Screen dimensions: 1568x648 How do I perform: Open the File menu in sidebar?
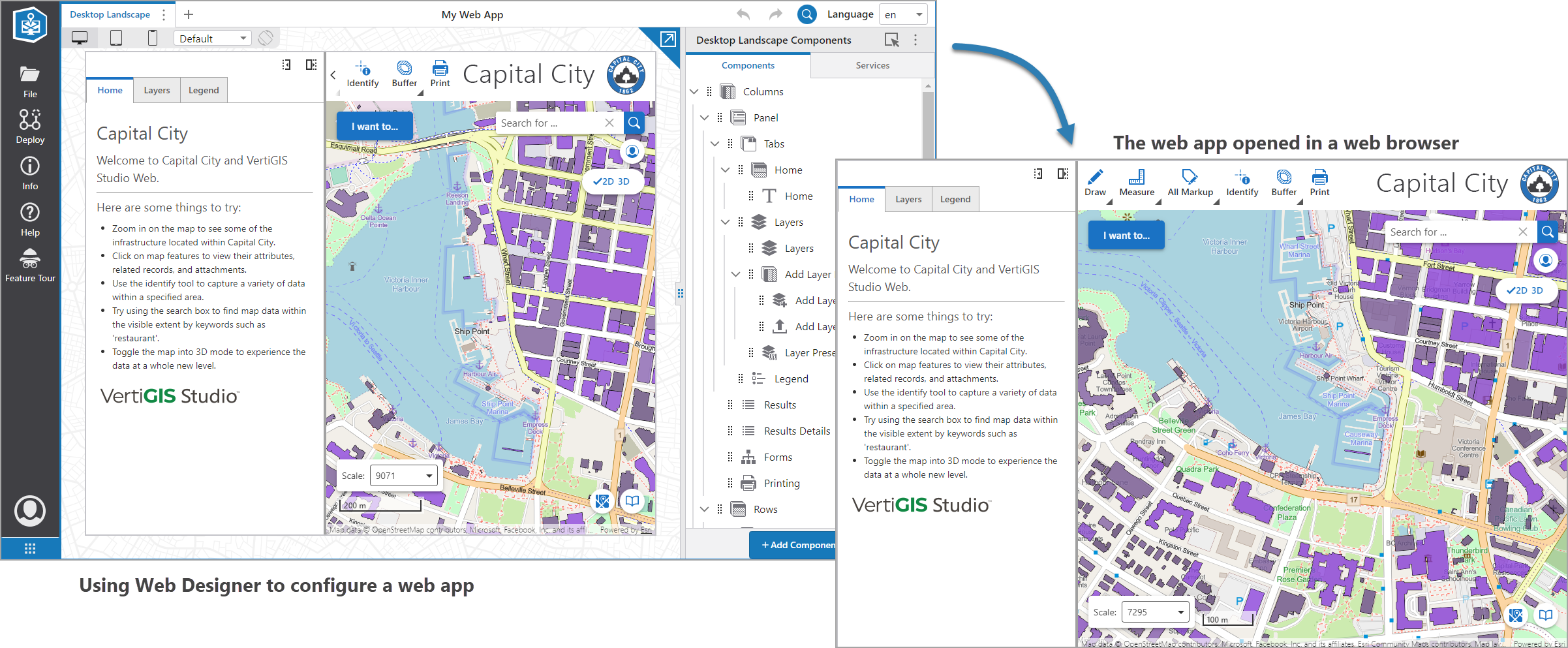[30, 81]
